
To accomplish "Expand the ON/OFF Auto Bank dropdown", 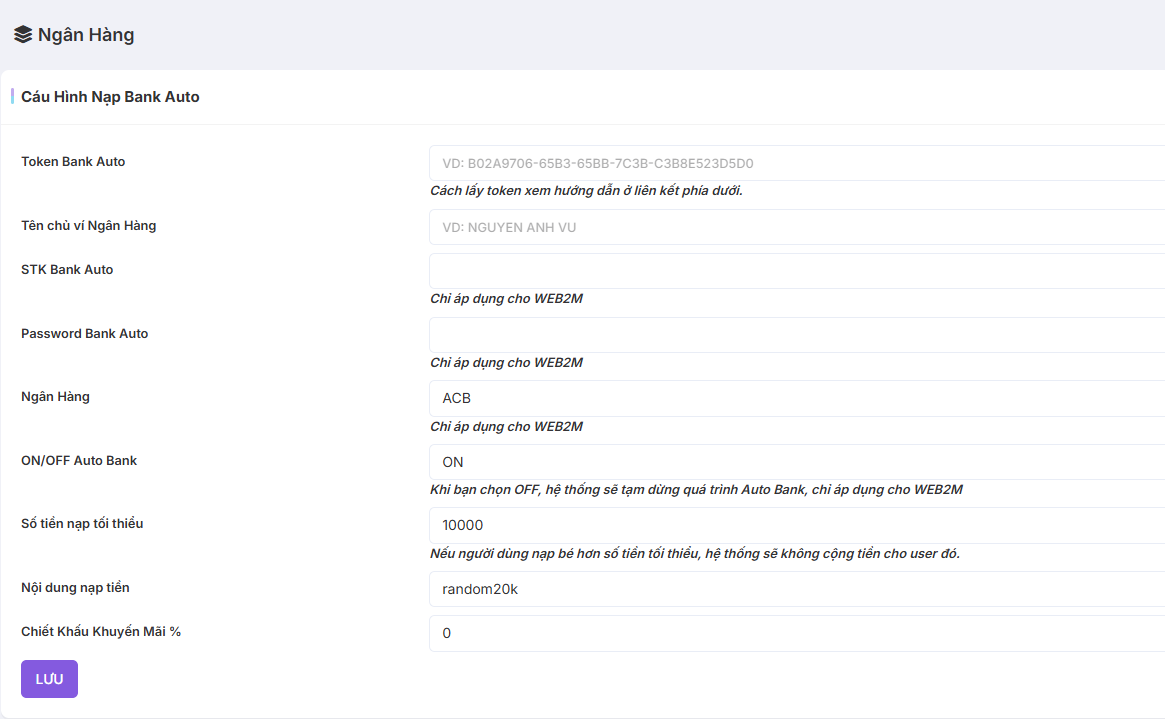I will point(796,462).
